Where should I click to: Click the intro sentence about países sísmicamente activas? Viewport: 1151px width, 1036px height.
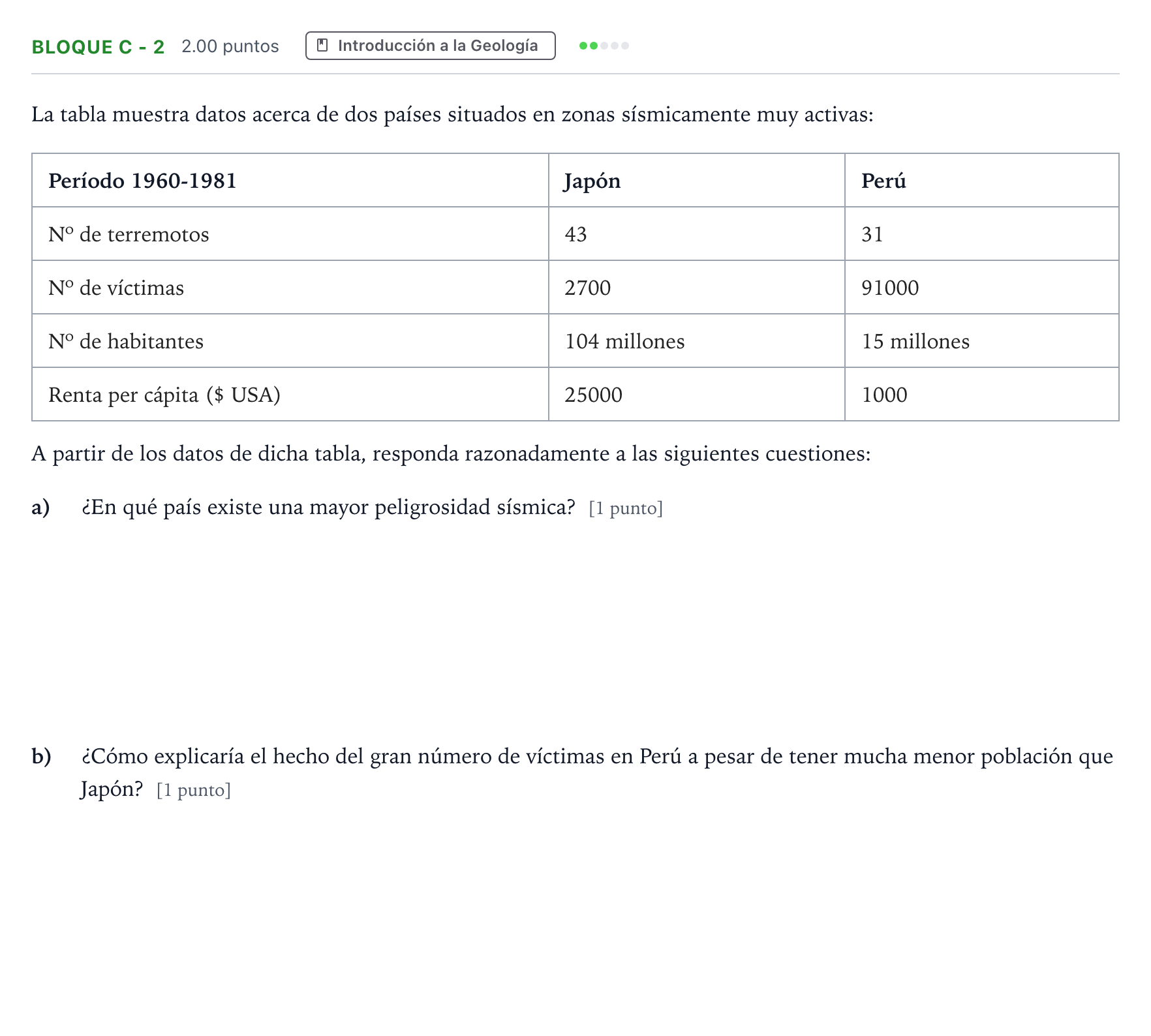452,115
